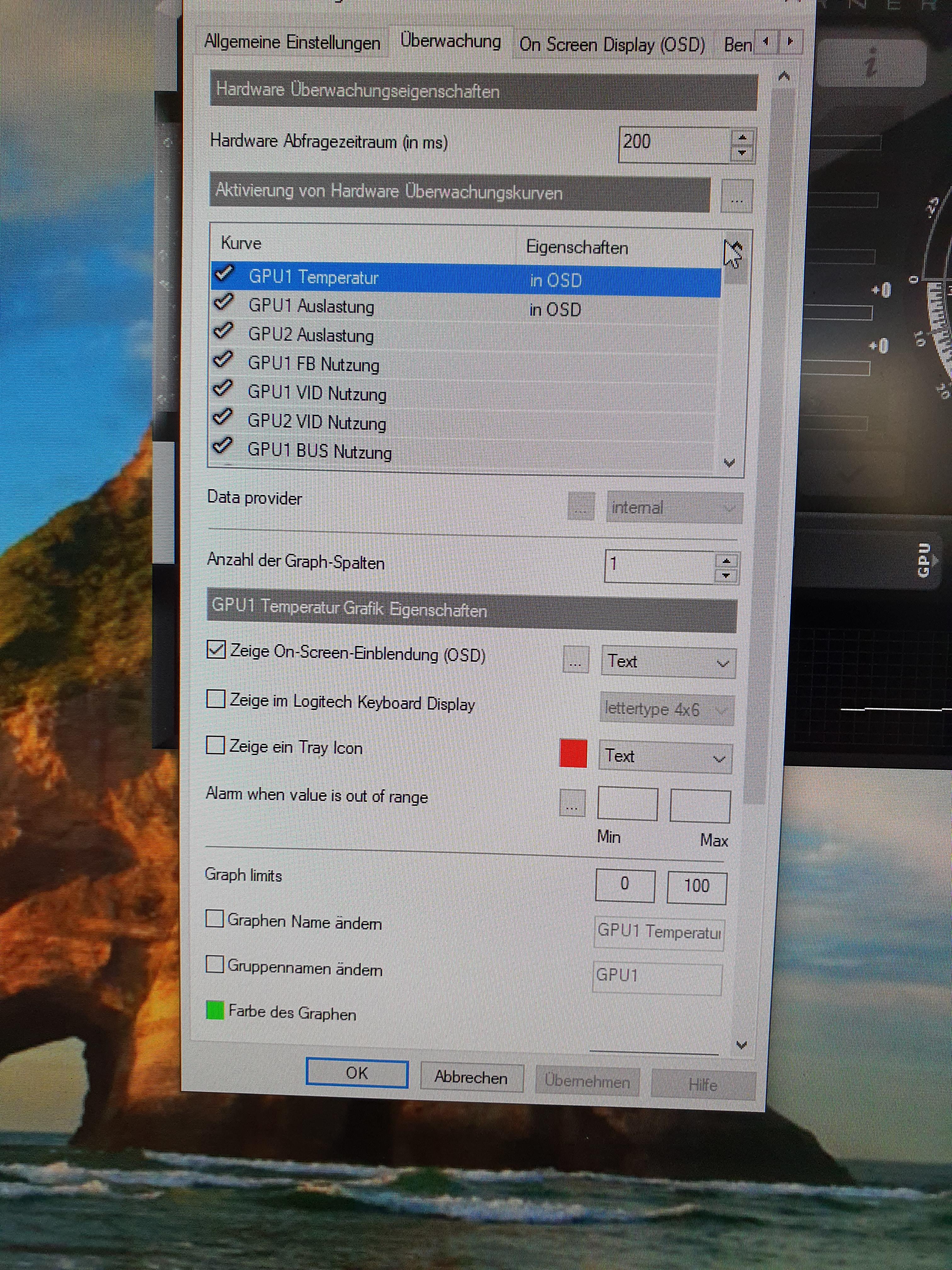Toggle checkmark for GPU2 Auslastung curve
This screenshot has width=952, height=1270.
(x=223, y=330)
